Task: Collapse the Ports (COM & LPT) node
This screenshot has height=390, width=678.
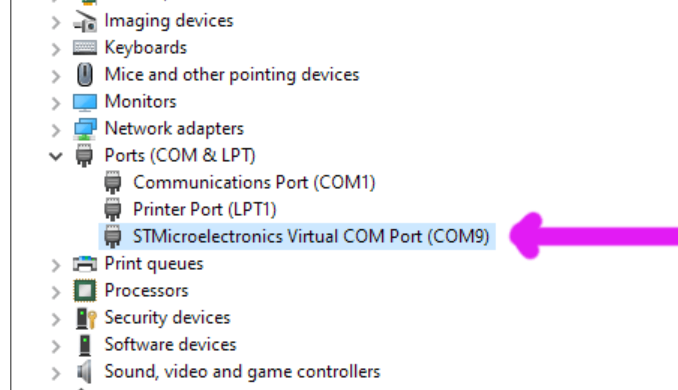Action: pyautogui.click(x=56, y=156)
